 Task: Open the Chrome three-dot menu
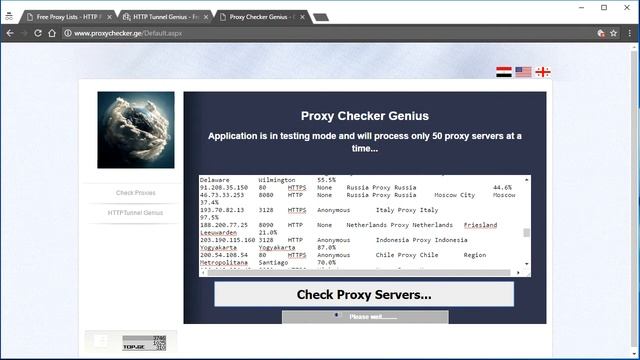coord(629,33)
